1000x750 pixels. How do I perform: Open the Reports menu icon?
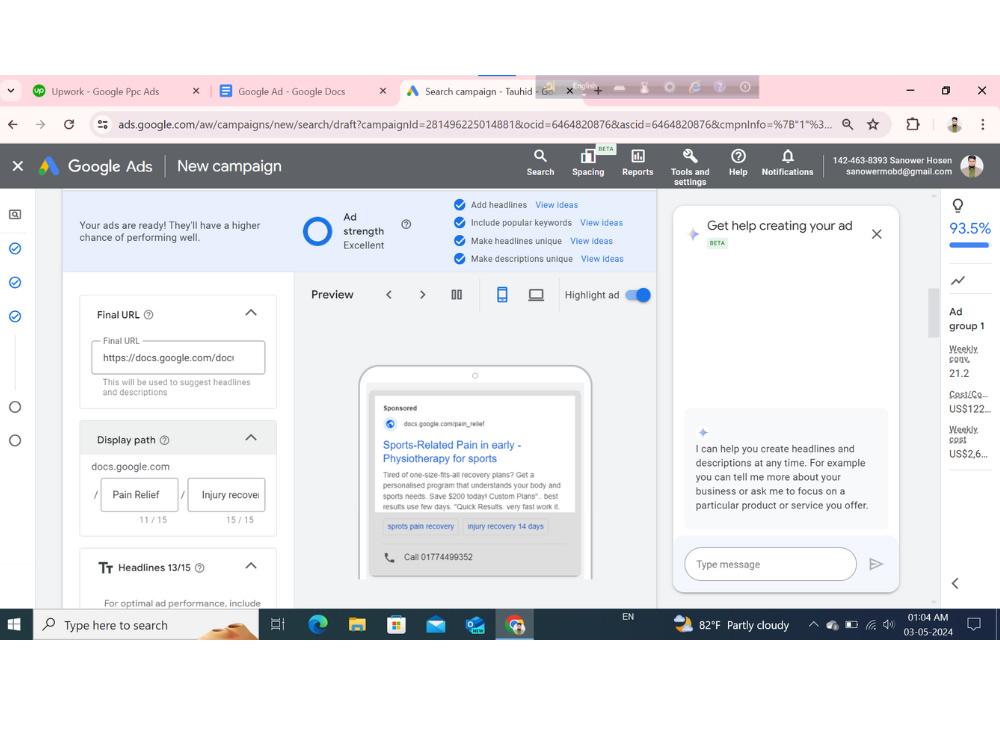pos(637,163)
